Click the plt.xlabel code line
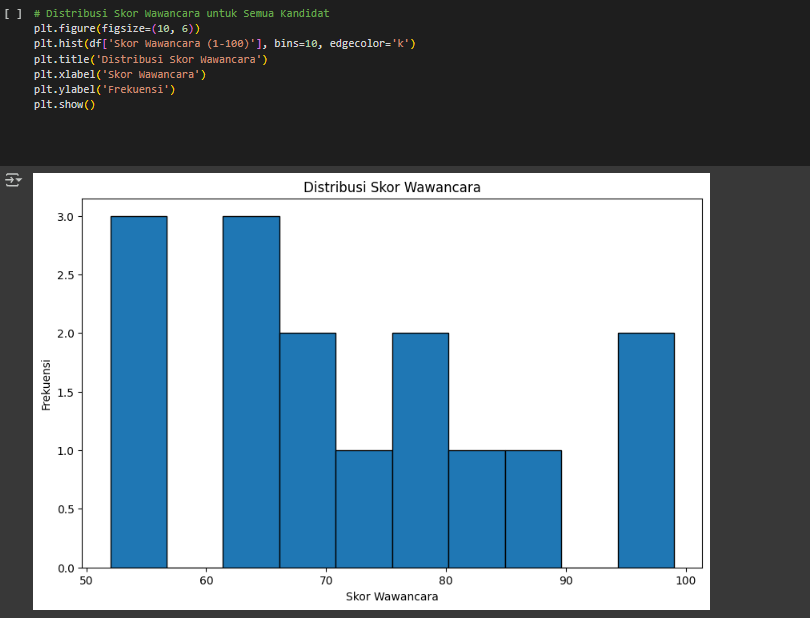The image size is (810, 618). [119, 74]
